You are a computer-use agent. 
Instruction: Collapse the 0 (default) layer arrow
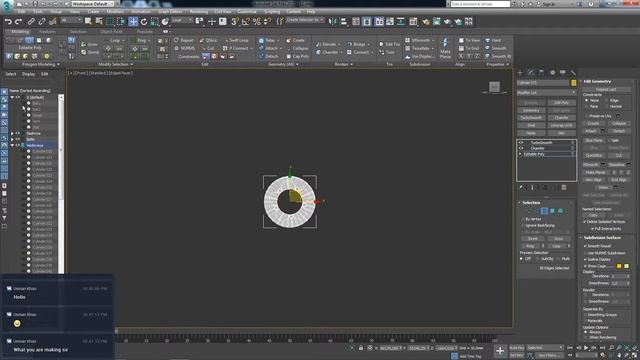pyautogui.click(x=12, y=98)
